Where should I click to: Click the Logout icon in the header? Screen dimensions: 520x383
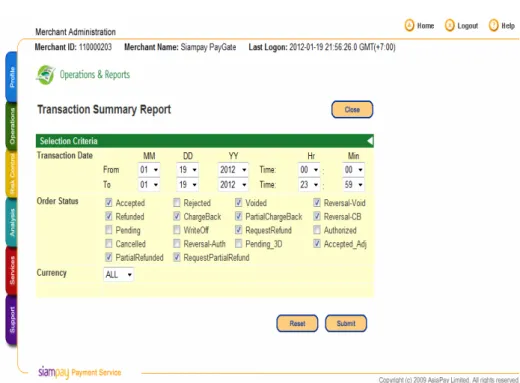tap(449, 26)
